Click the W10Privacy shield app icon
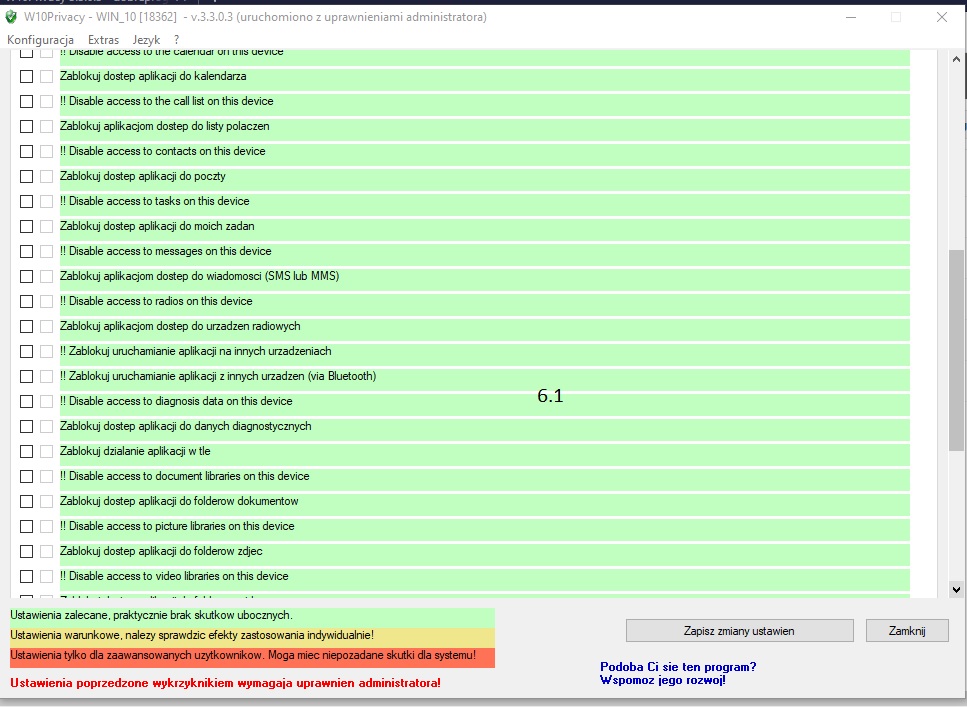Viewport: 967px width, 707px height. [x=11, y=17]
